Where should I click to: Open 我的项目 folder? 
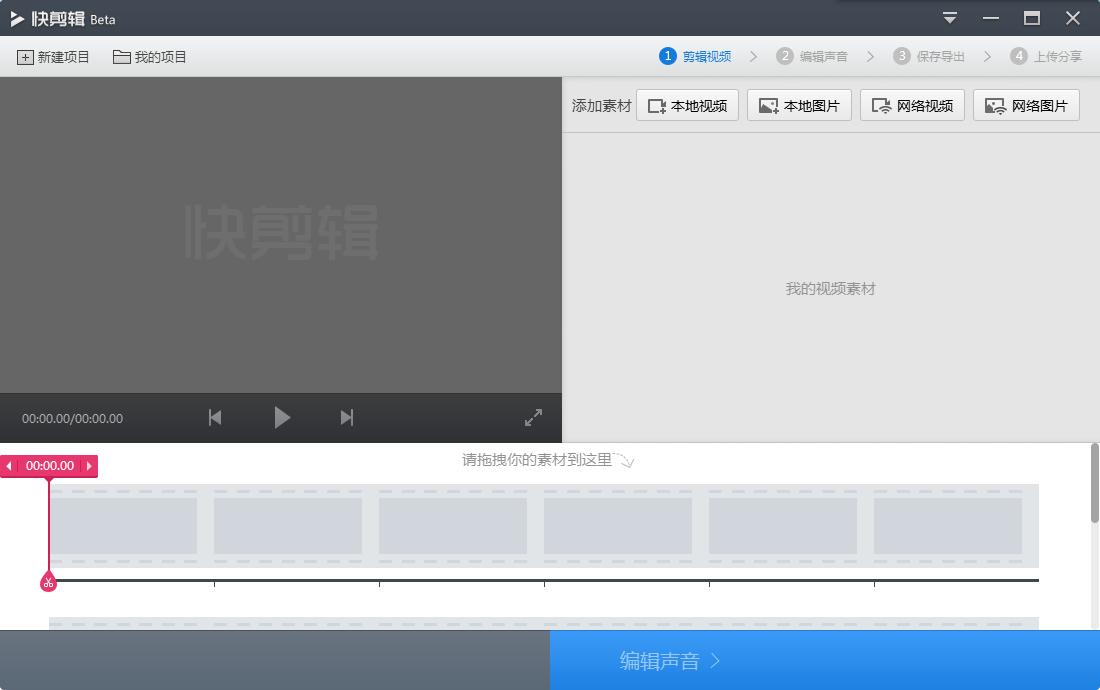149,57
